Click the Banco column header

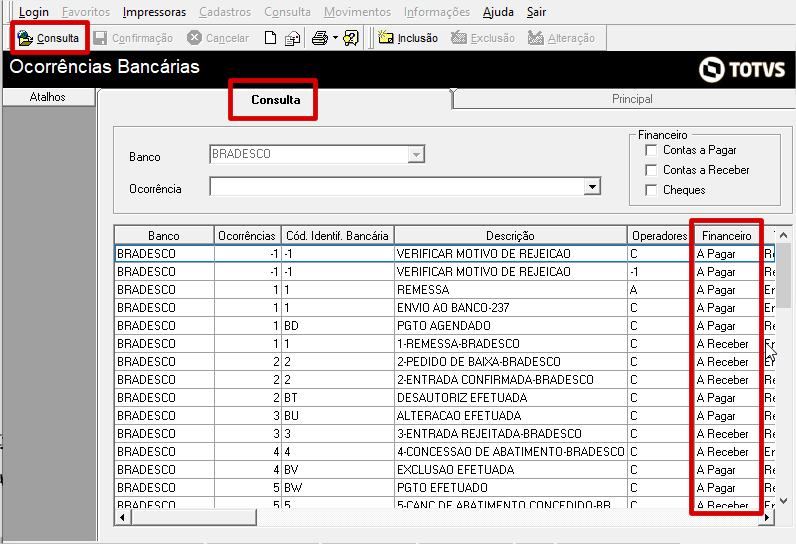point(164,236)
